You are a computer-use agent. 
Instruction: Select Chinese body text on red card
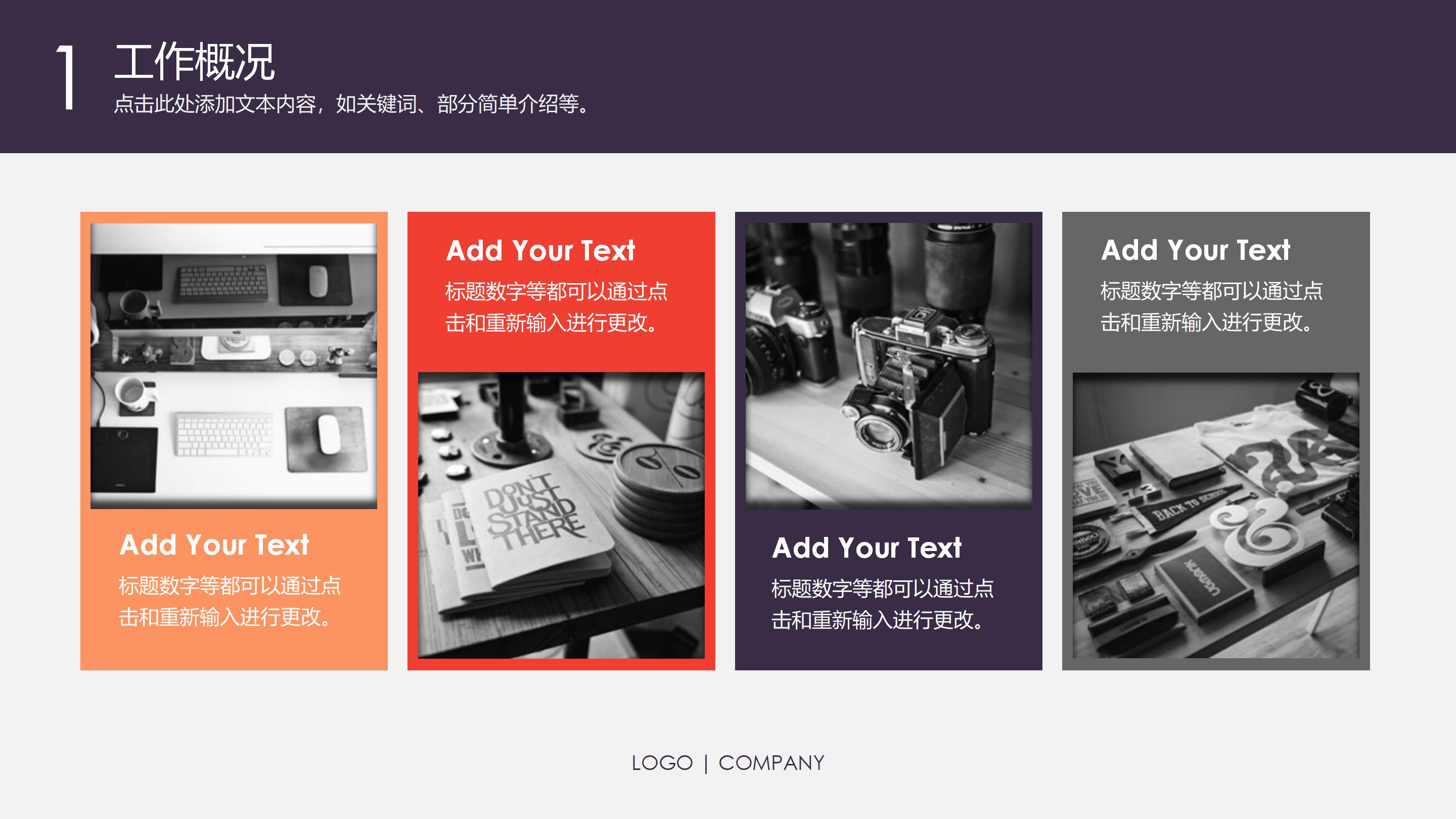(x=556, y=307)
